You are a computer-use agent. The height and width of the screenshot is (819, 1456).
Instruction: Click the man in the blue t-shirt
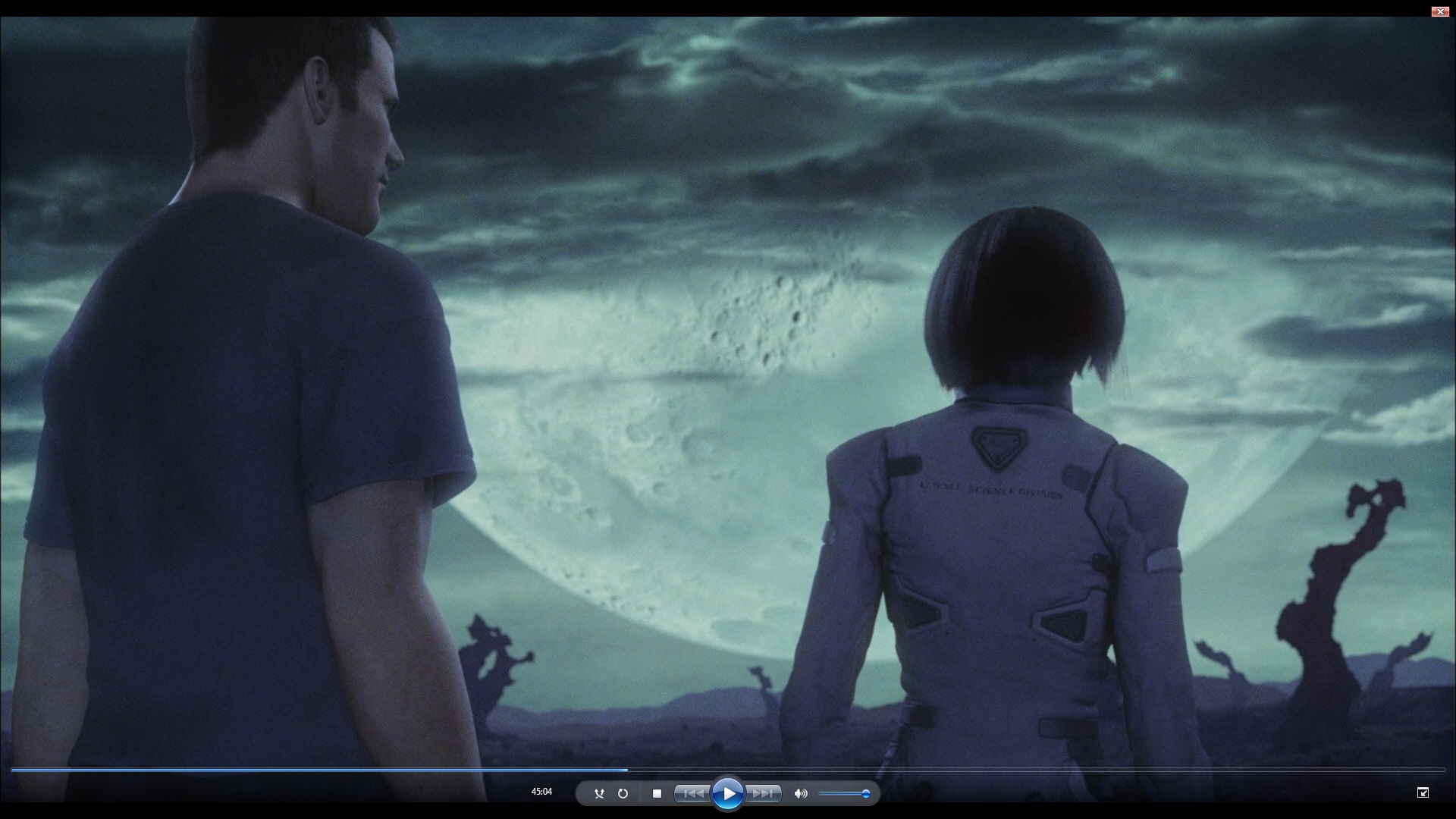point(243,455)
